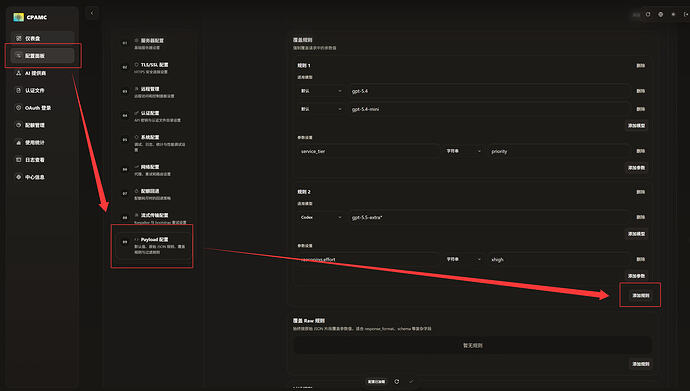Edit the gpt-5.4 model name field
Screen dimensions: 690x391
coord(488,91)
